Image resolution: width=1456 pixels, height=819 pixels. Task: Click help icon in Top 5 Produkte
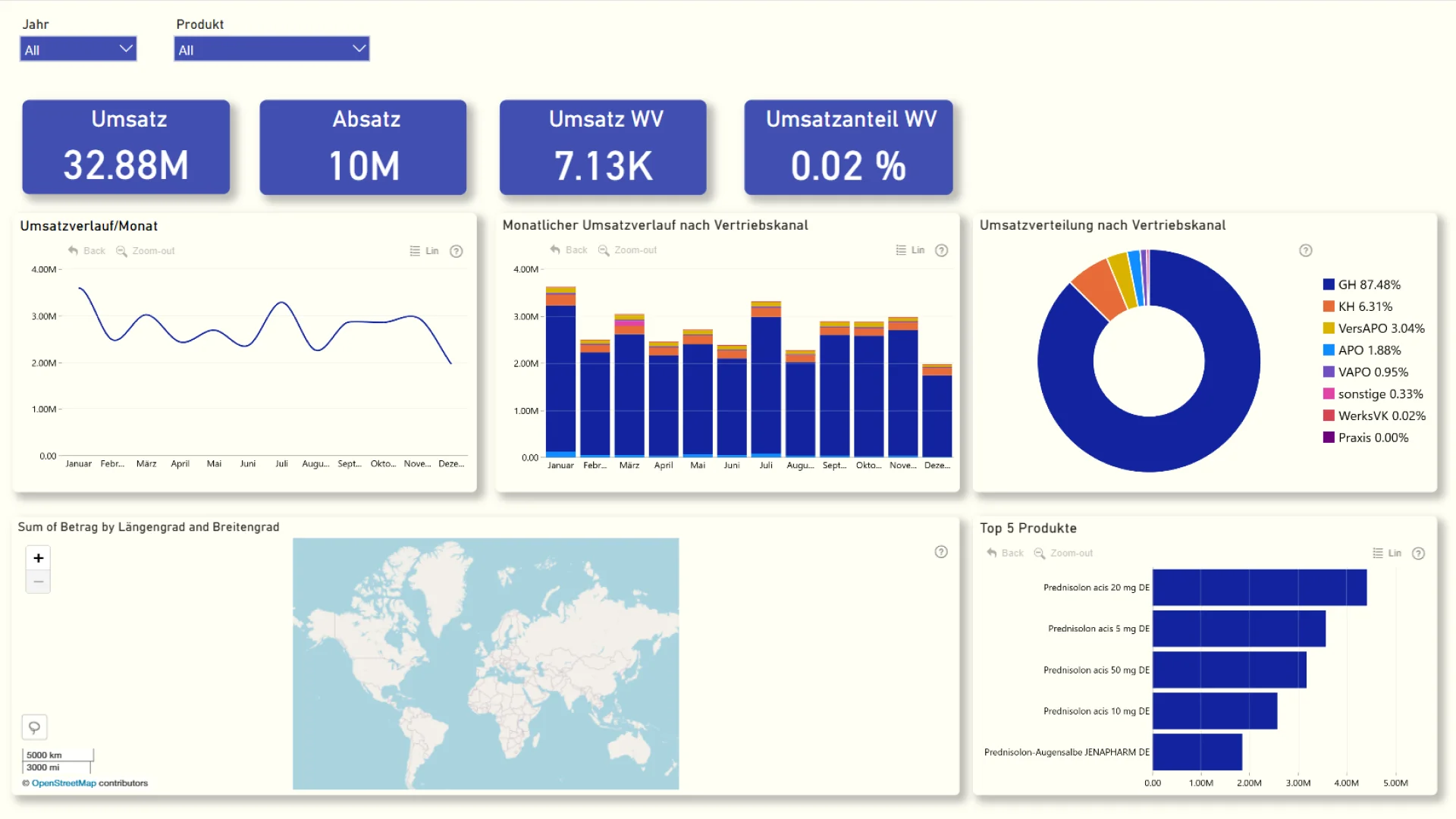point(1418,554)
